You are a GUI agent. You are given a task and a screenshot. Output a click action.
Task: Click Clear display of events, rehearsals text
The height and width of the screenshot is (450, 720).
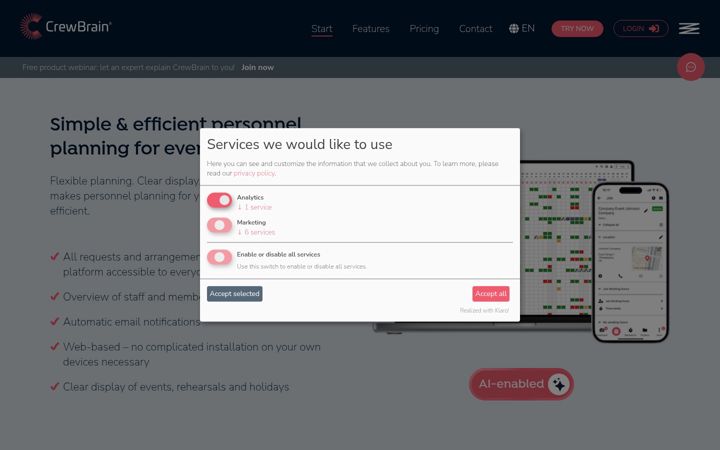(x=176, y=387)
